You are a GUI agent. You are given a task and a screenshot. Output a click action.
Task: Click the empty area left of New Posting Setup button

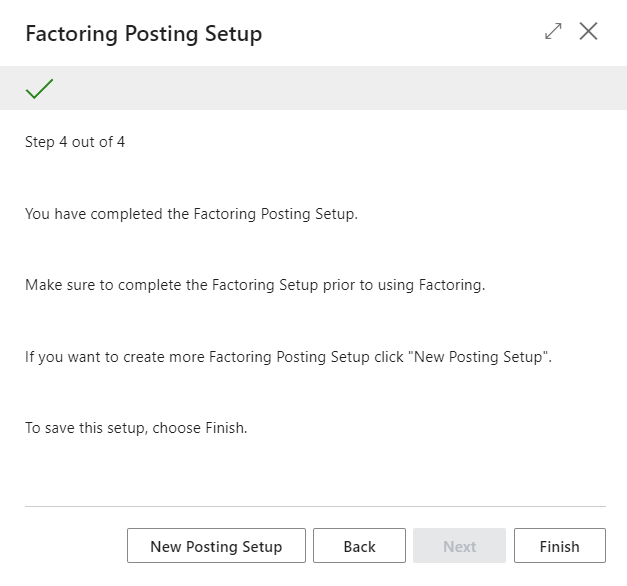pos(70,546)
